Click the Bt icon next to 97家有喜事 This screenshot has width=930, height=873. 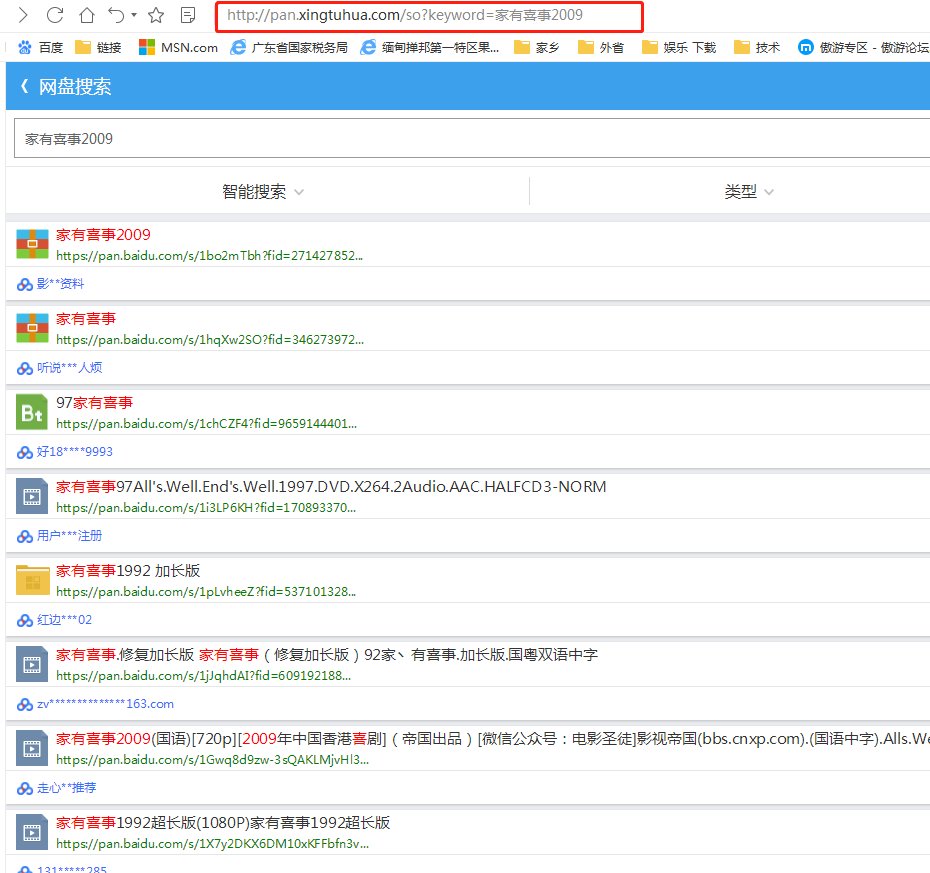(x=31, y=412)
